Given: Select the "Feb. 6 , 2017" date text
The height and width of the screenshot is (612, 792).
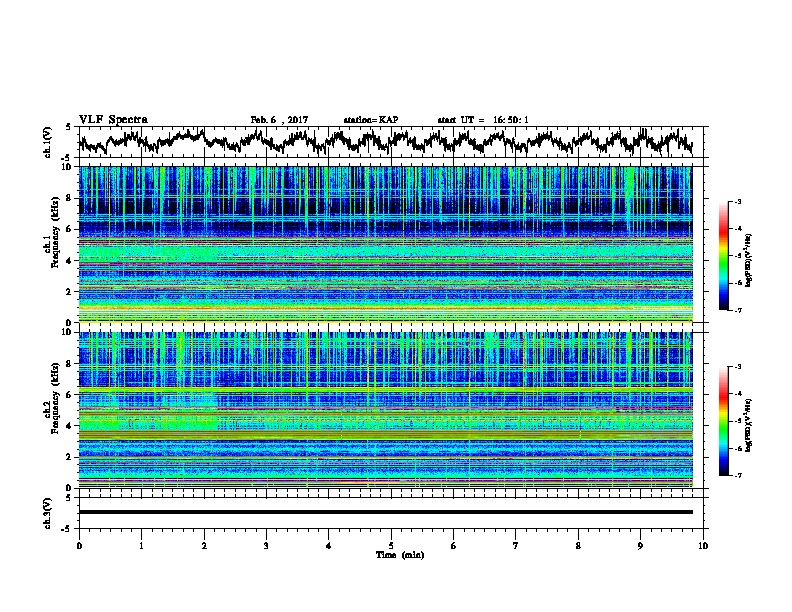Looking at the screenshot, I should coord(279,120).
